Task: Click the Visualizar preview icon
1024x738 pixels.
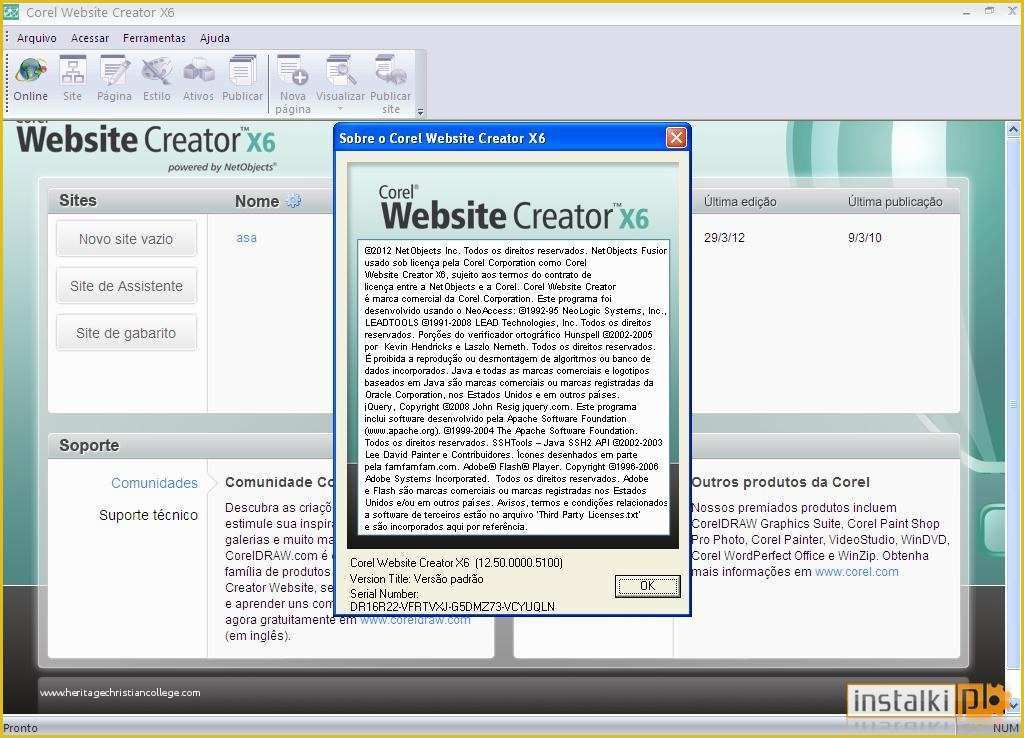Action: pyautogui.click(x=340, y=78)
